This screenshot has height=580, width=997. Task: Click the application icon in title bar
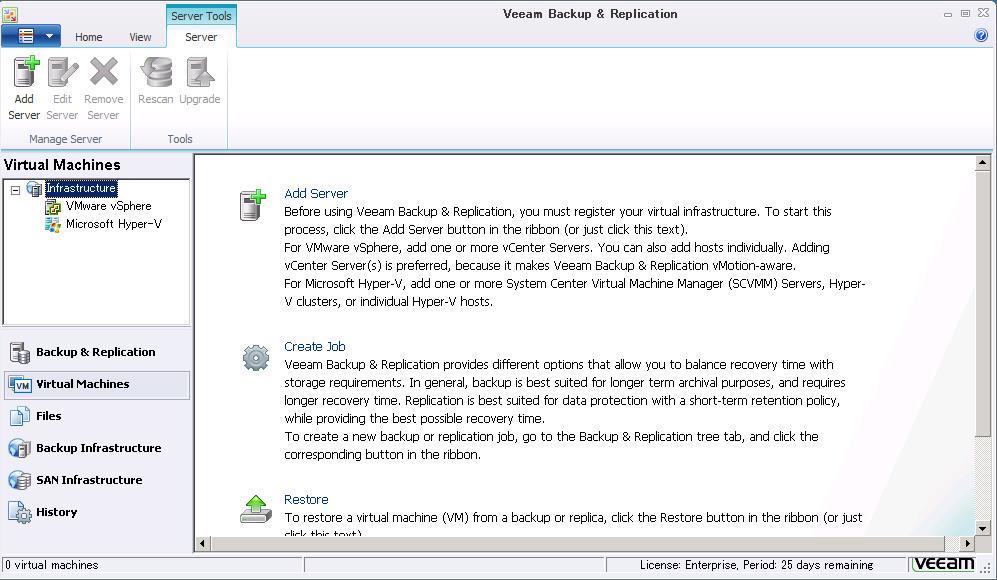(x=10, y=14)
